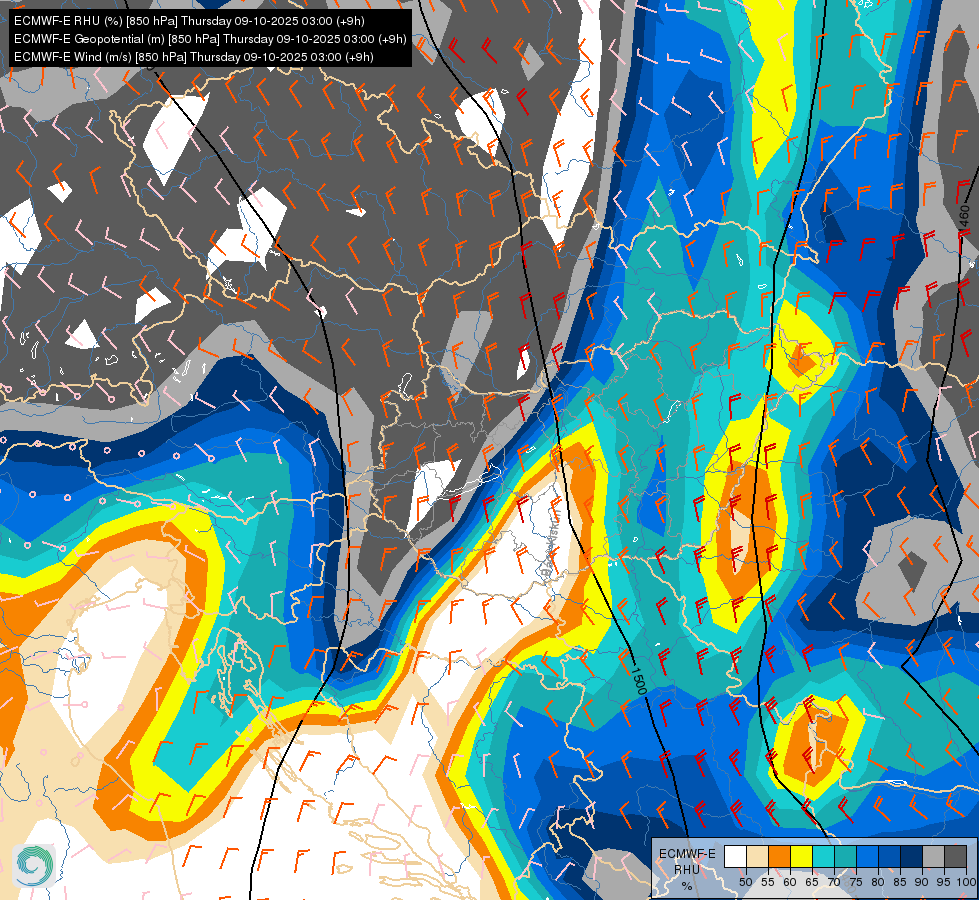
Task: Click the navy 85–90% legend swatch
Action: pyautogui.click(x=912, y=856)
